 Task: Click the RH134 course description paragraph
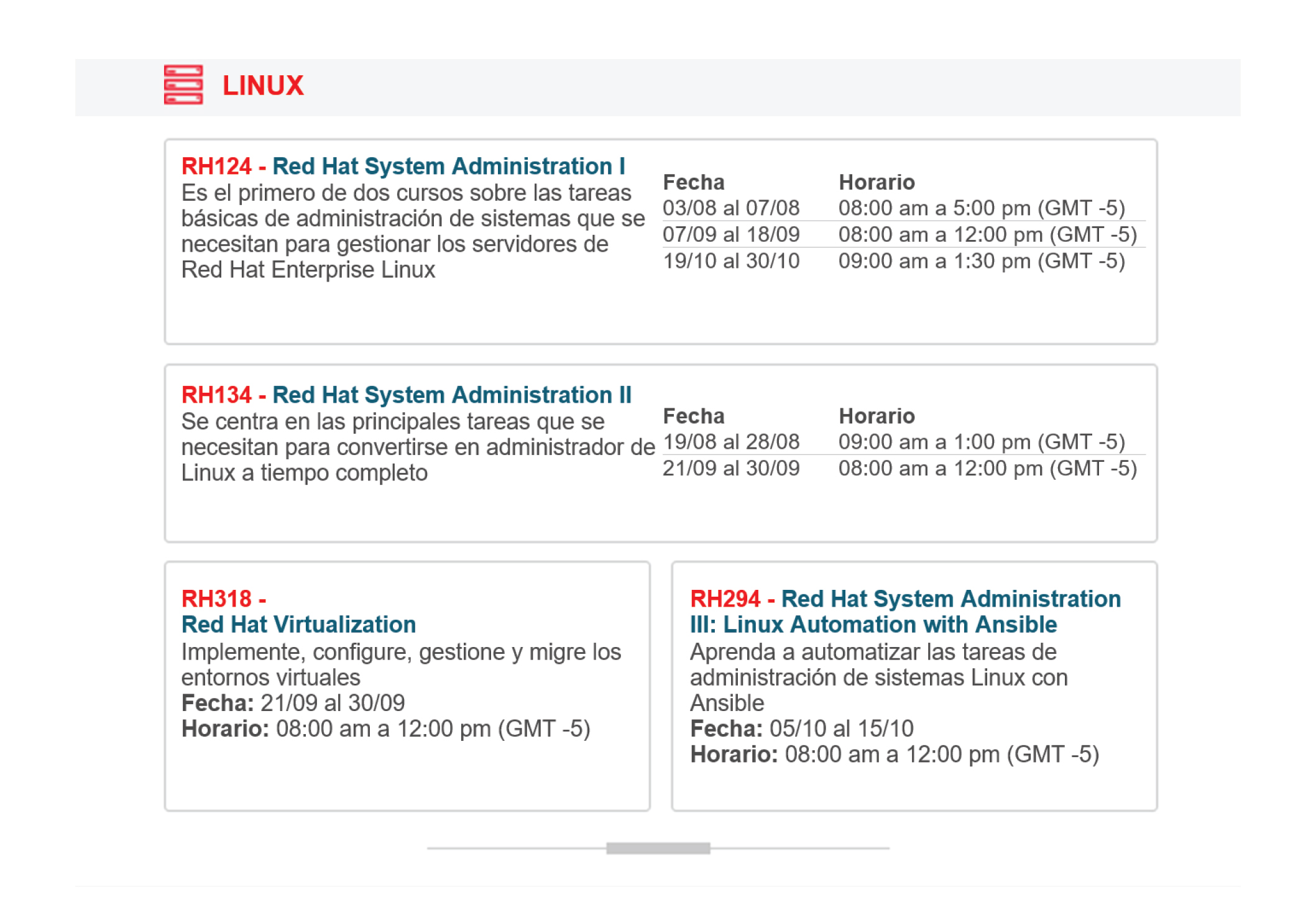(418, 447)
